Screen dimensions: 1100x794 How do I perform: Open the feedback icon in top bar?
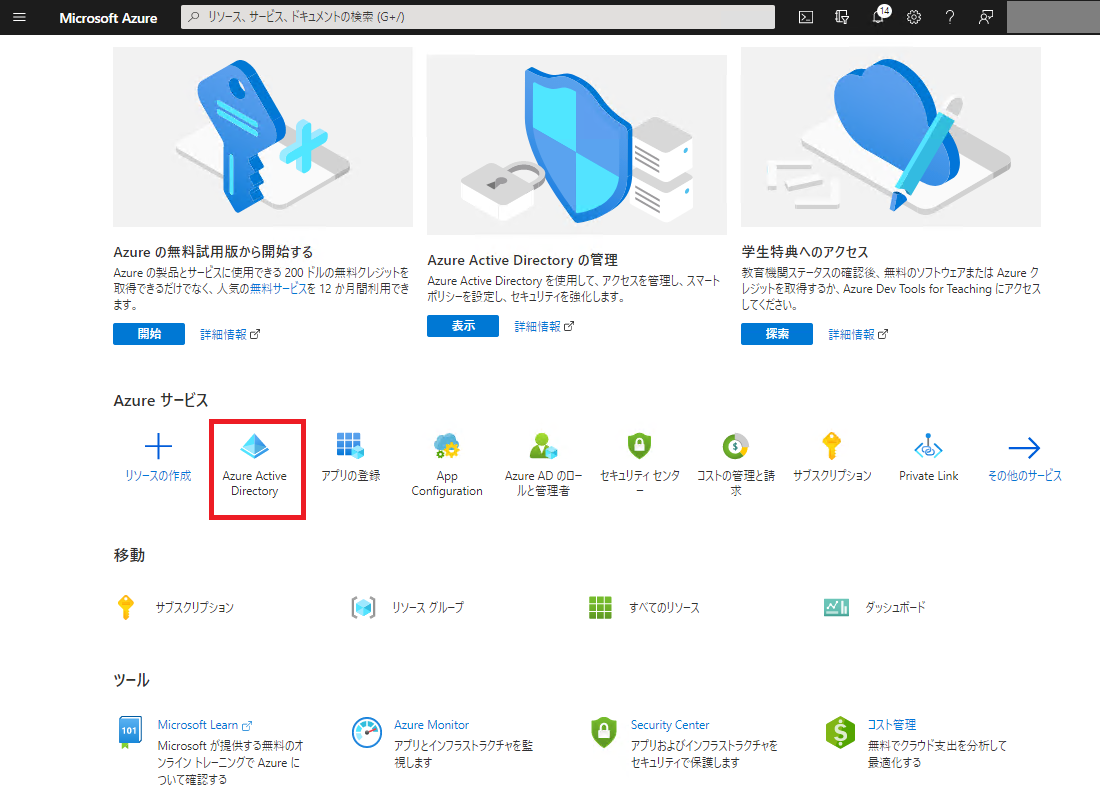pyautogui.click(x=986, y=17)
